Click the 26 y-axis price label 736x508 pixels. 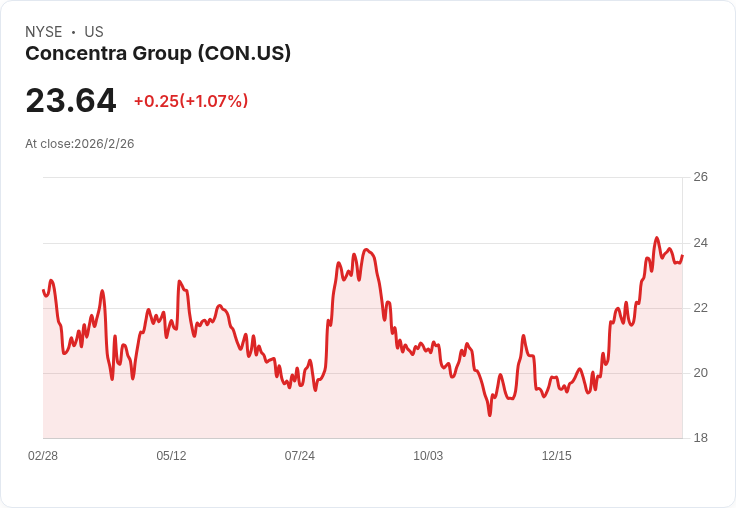click(700, 177)
